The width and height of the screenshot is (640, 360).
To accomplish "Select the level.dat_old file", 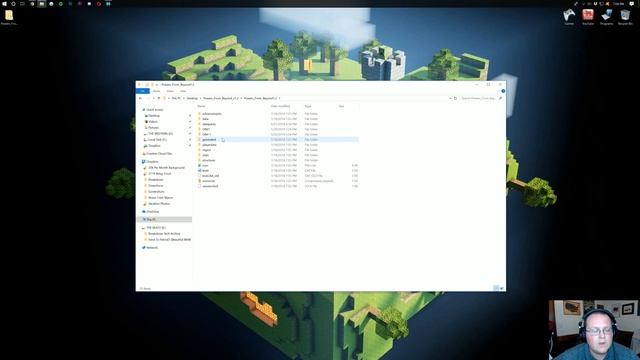I will [x=210, y=176].
